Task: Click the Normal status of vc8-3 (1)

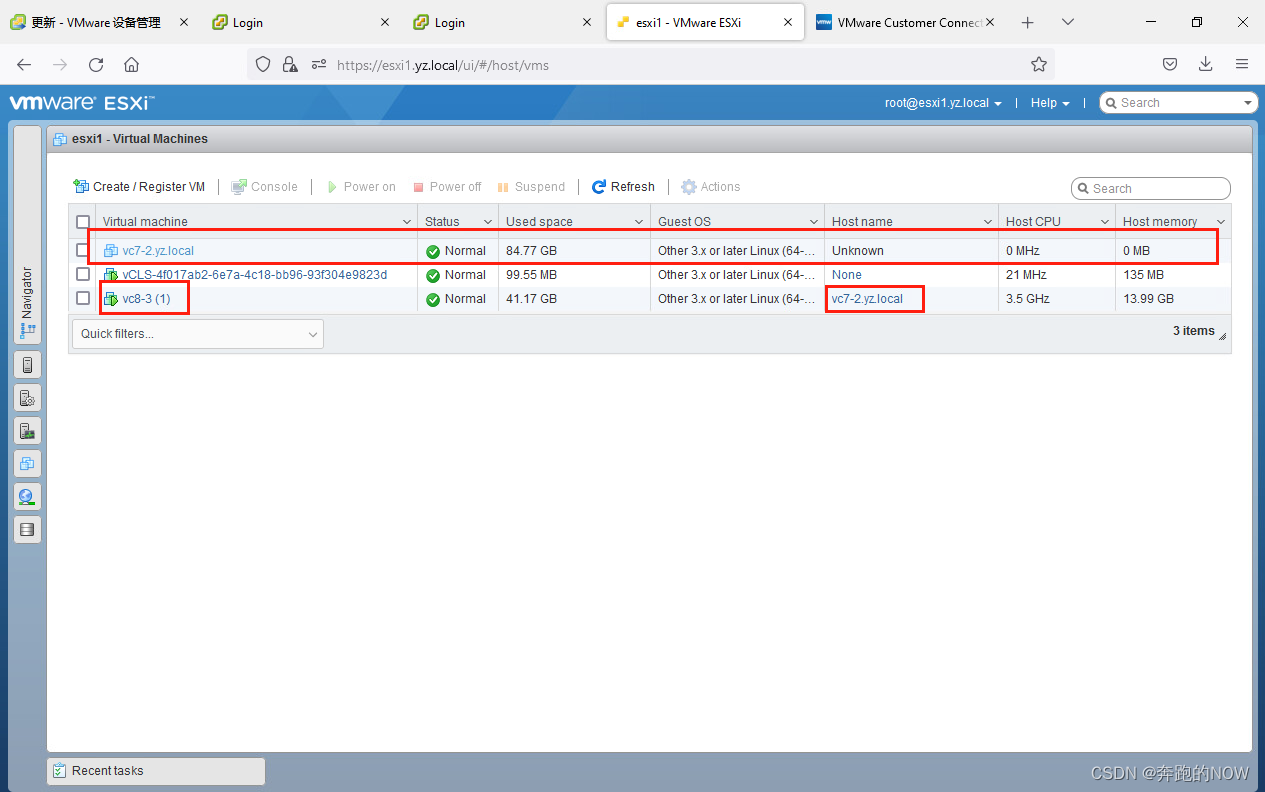Action: point(456,299)
